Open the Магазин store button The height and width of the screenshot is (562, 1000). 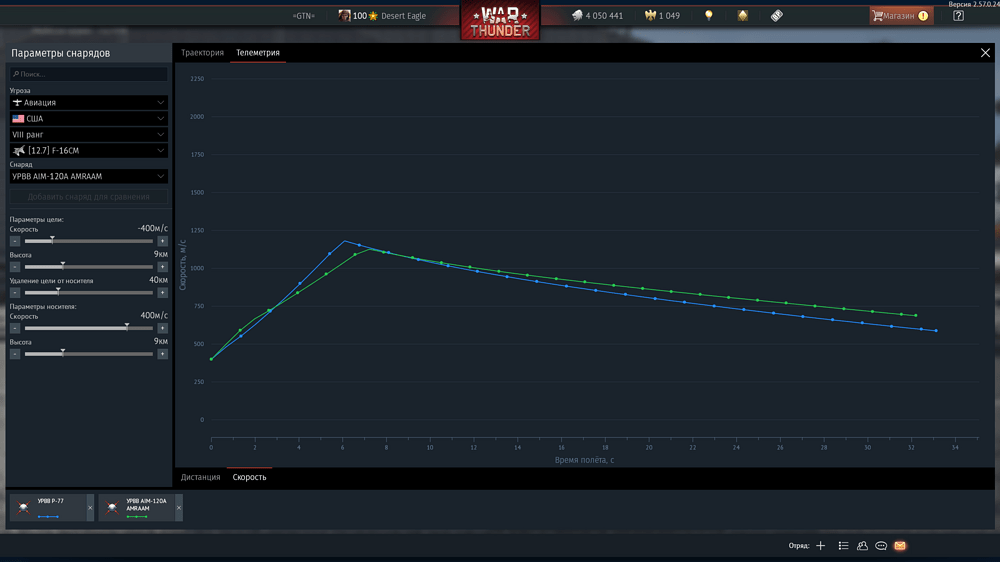click(x=901, y=15)
